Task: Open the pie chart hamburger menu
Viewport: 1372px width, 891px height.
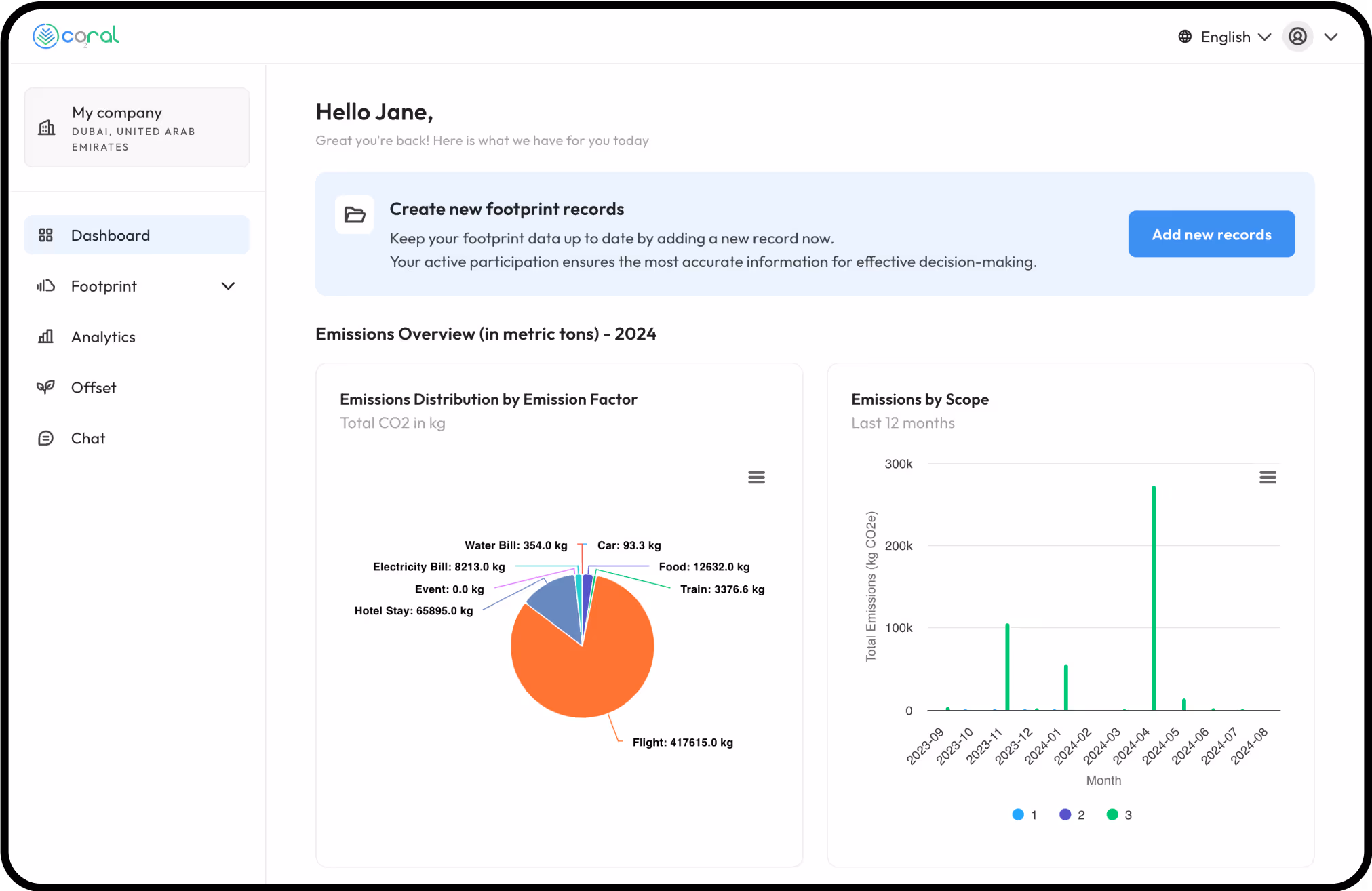Action: point(756,477)
